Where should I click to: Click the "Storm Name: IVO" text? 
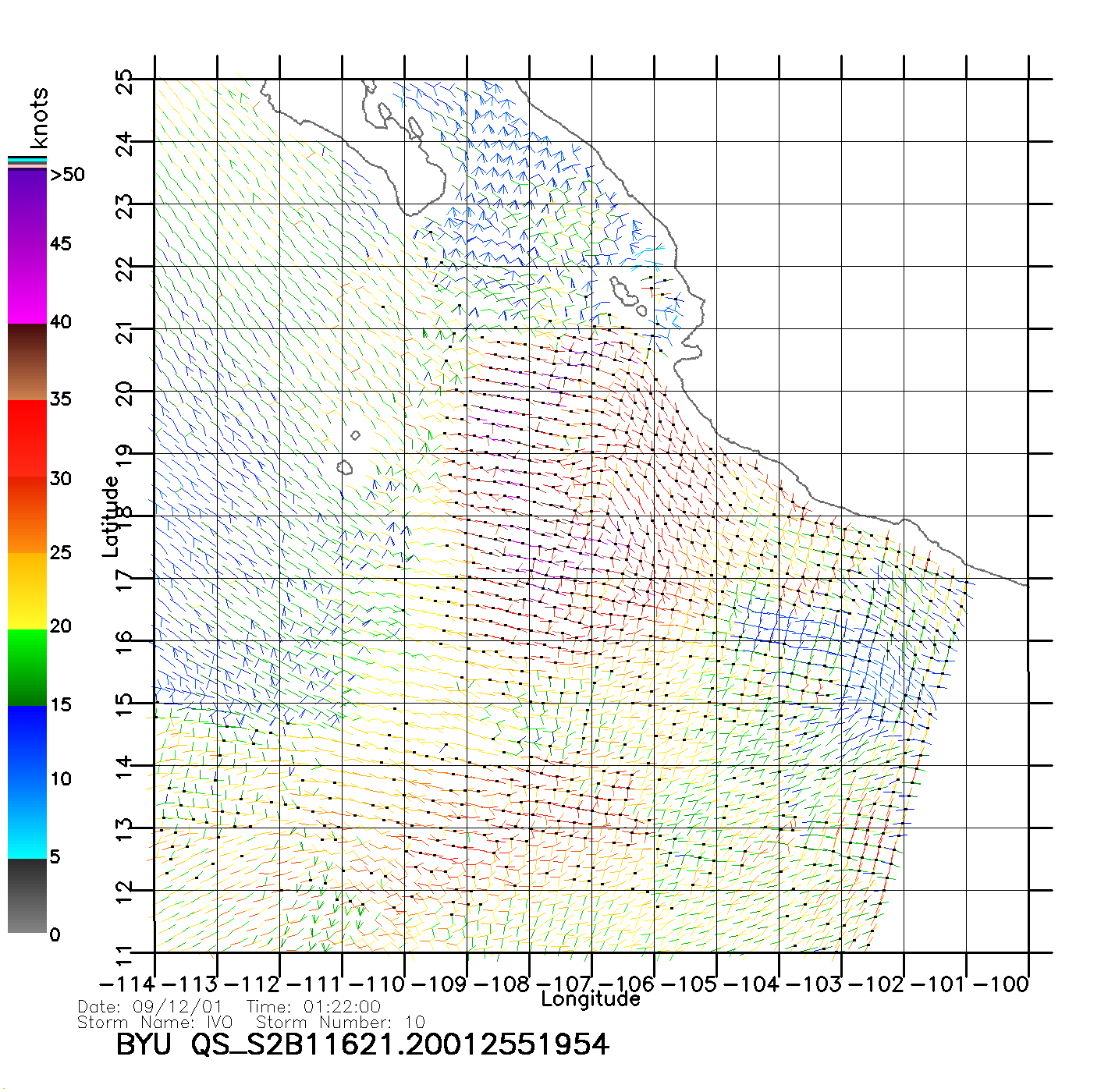pyautogui.click(x=154, y=1023)
